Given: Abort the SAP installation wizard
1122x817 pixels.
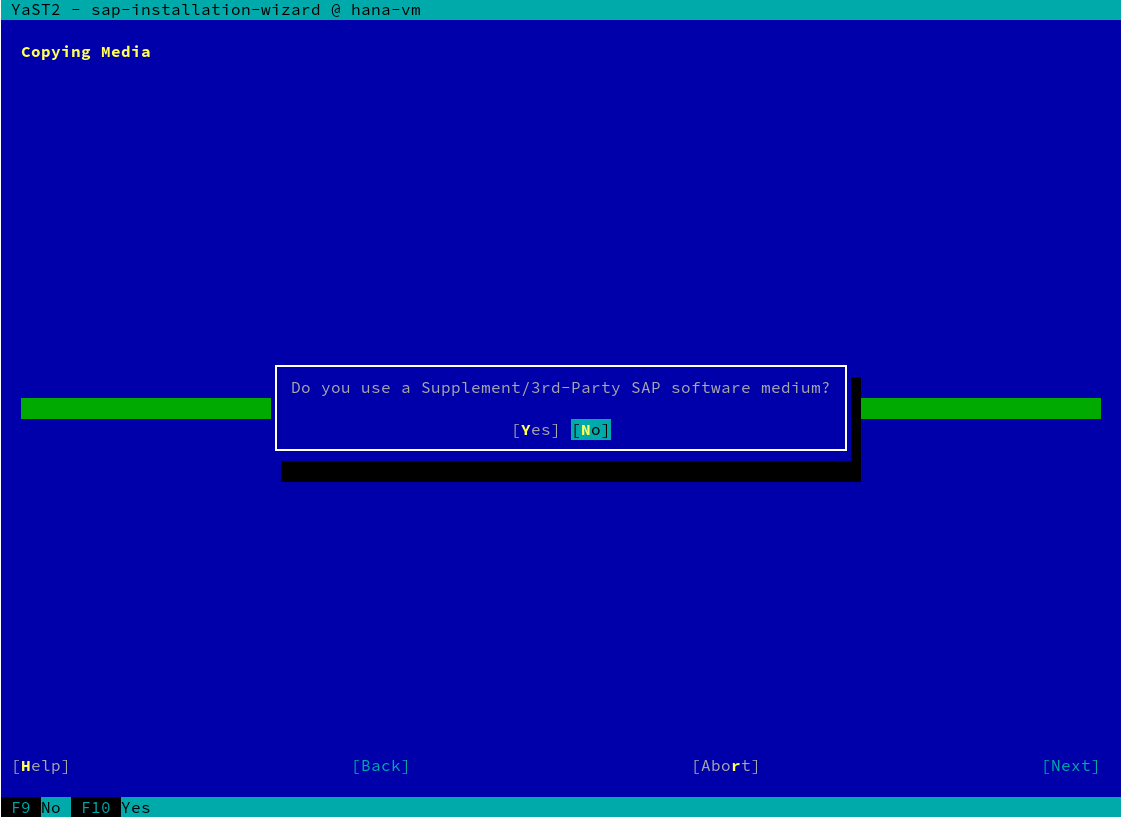Looking at the screenshot, I should click(725, 766).
